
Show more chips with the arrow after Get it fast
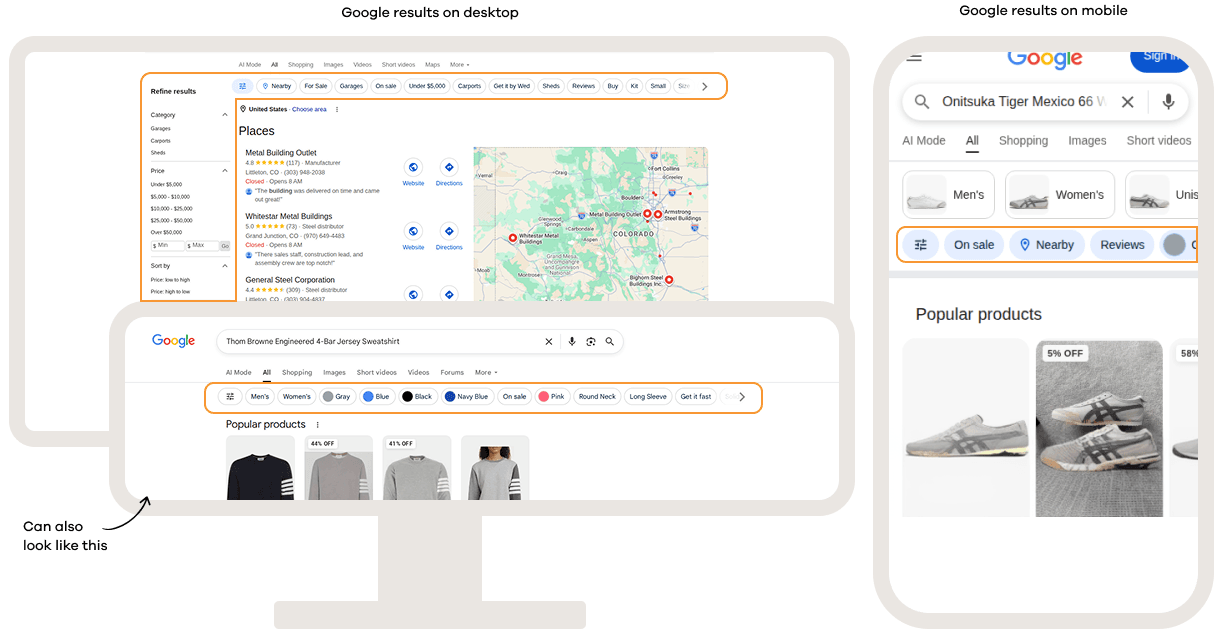tap(742, 396)
